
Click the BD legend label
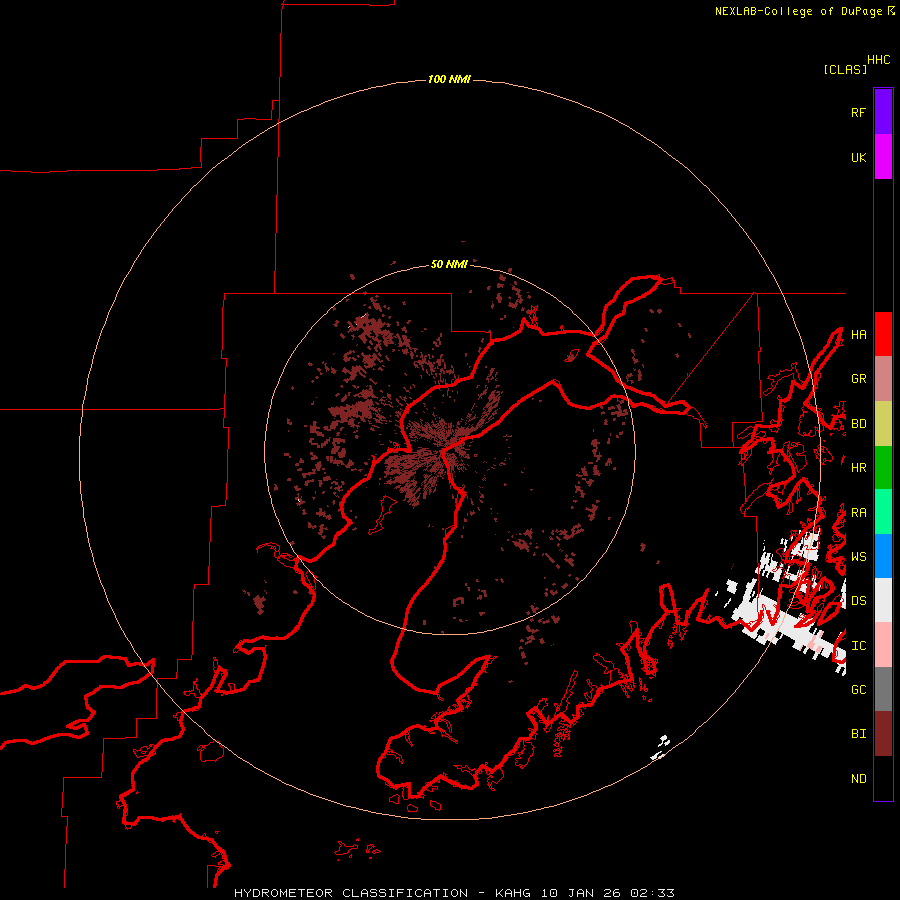click(858, 424)
